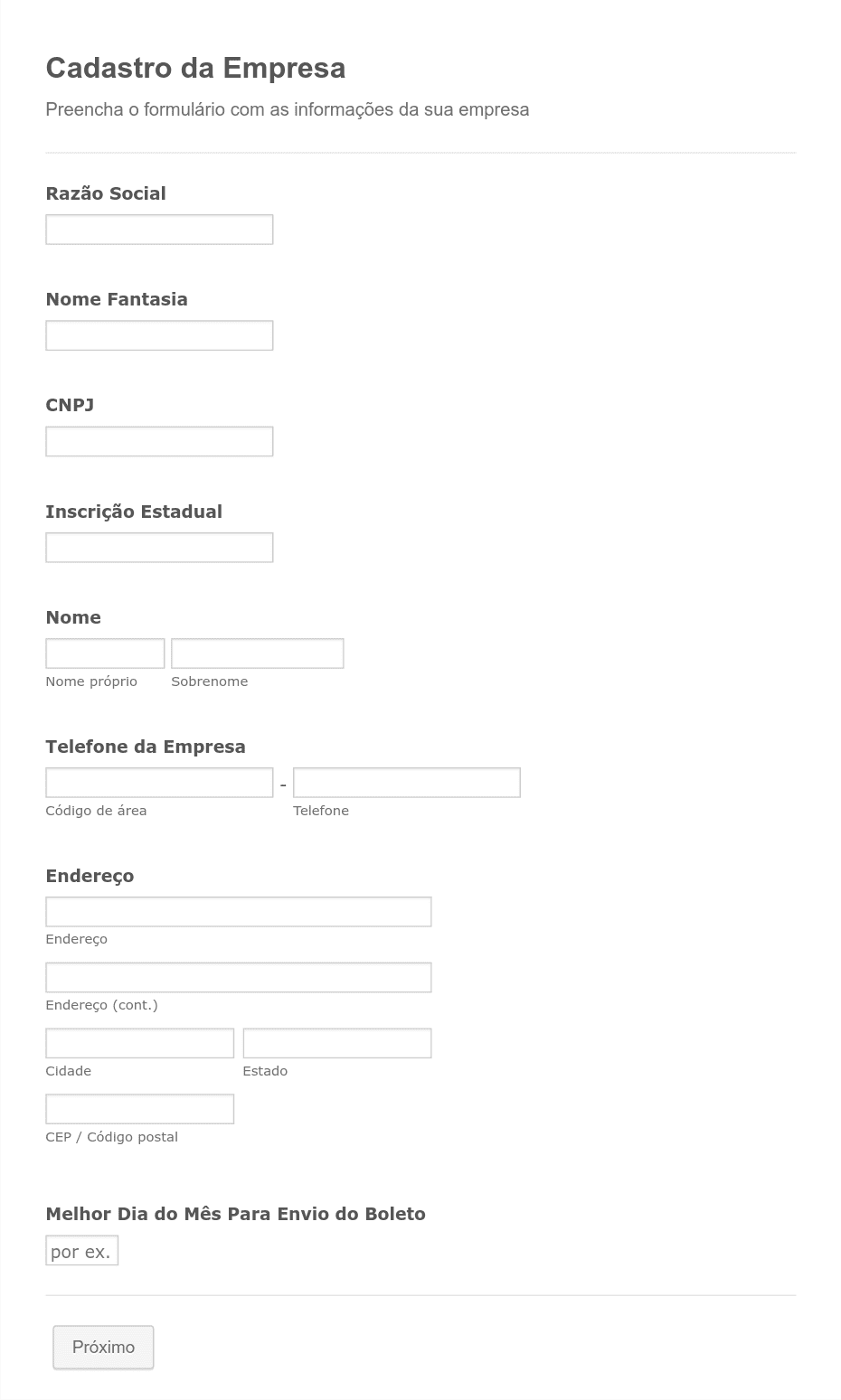Click the Inscrição Estadual field

159,548
